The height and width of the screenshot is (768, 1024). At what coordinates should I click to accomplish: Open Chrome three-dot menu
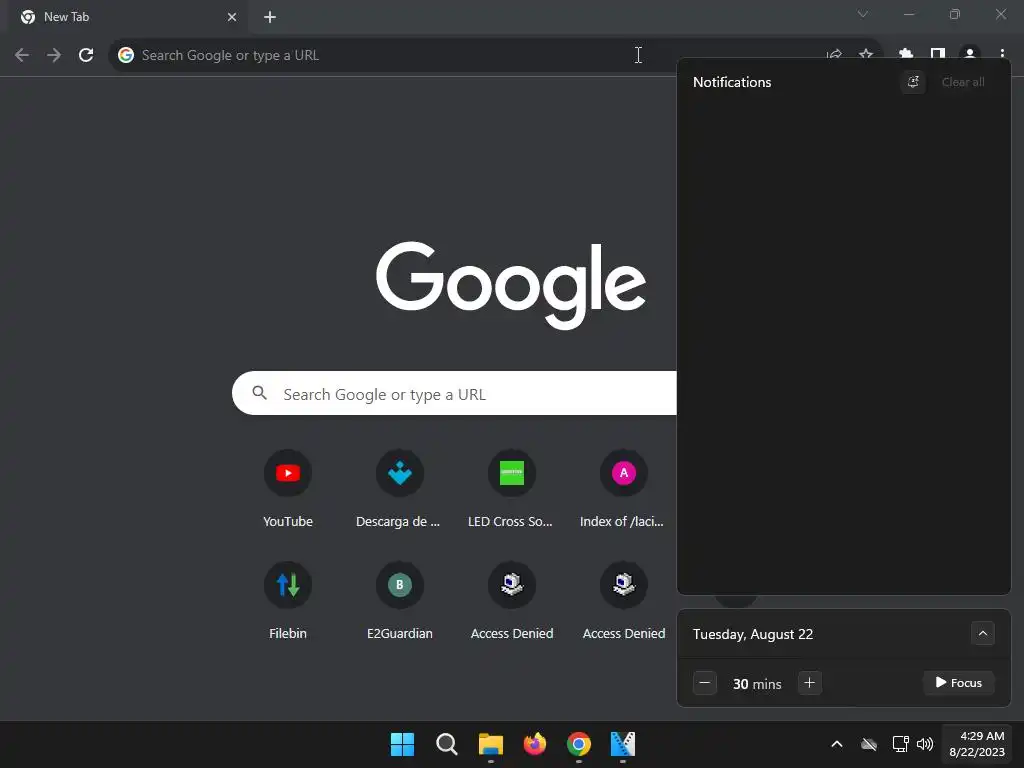coord(1002,55)
